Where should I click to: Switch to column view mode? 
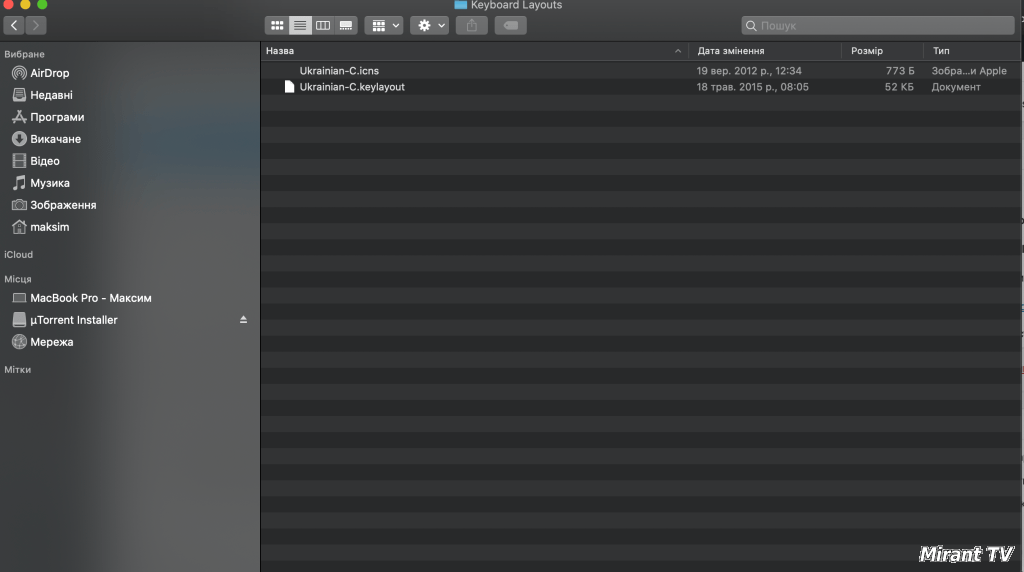tap(323, 25)
